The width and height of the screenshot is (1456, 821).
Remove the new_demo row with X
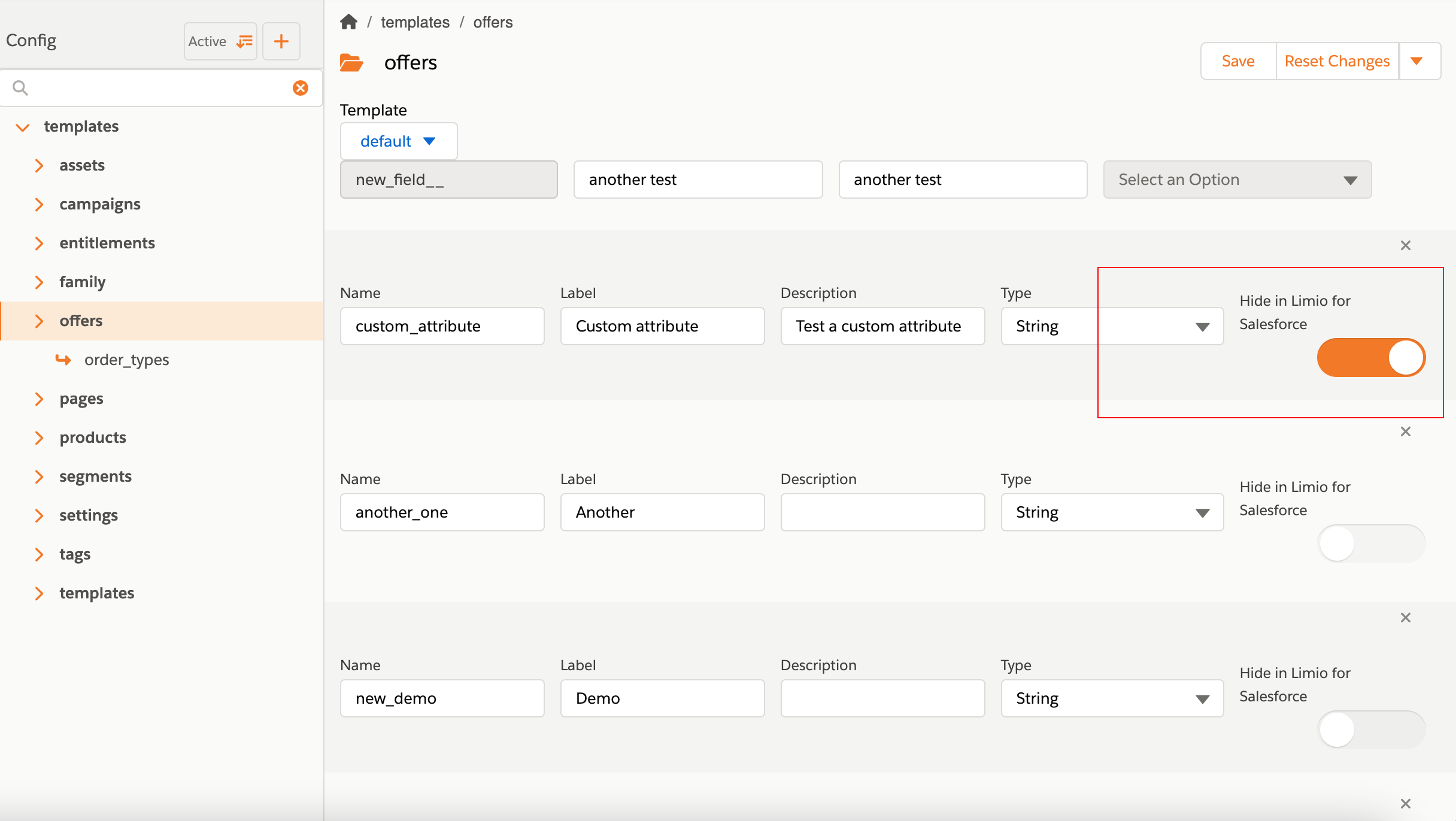[x=1406, y=618]
